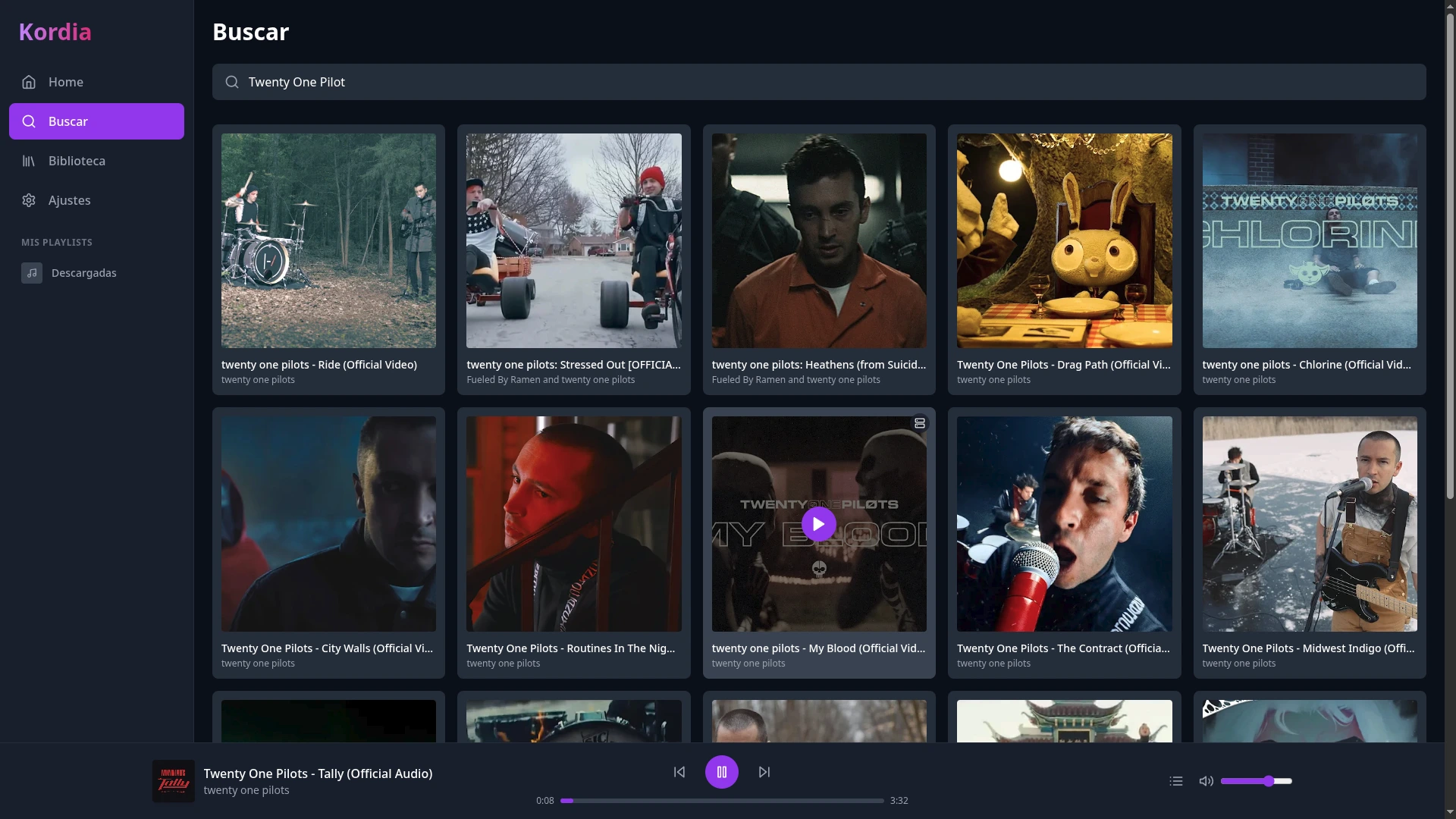The image size is (1456, 819).
Task: Click the Chlorine title text
Action: [1307, 365]
